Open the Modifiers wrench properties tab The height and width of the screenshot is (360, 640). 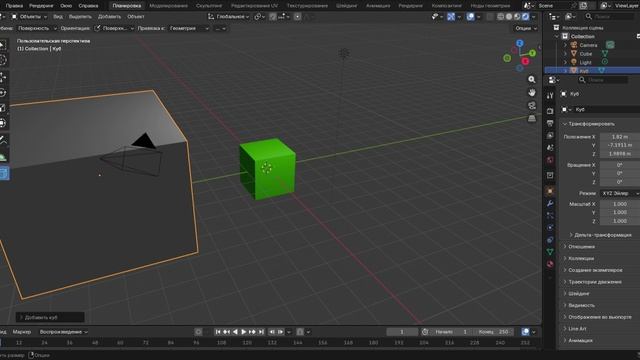(x=550, y=203)
